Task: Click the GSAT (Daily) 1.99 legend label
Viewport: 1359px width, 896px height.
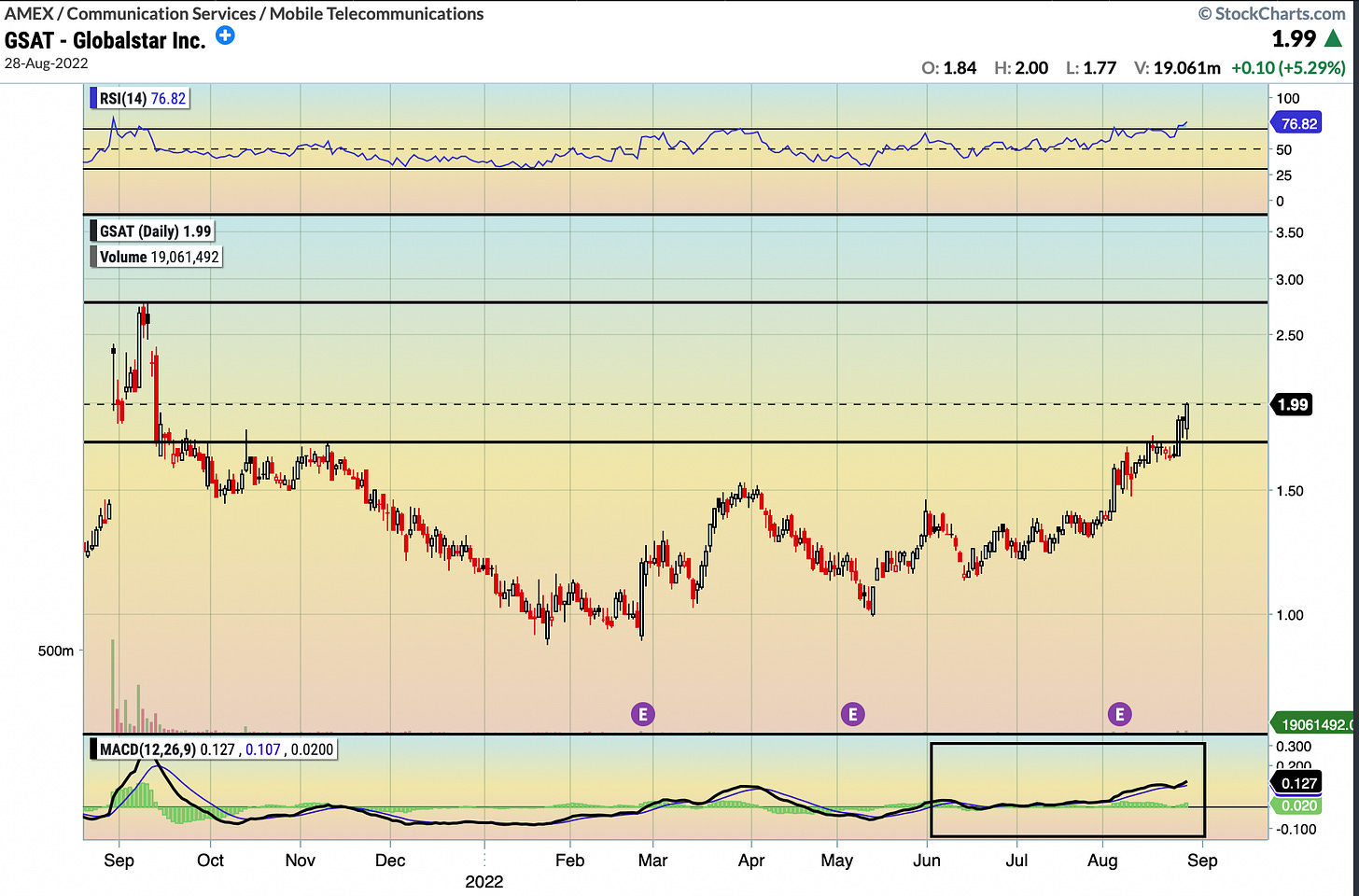Action: pos(151,231)
